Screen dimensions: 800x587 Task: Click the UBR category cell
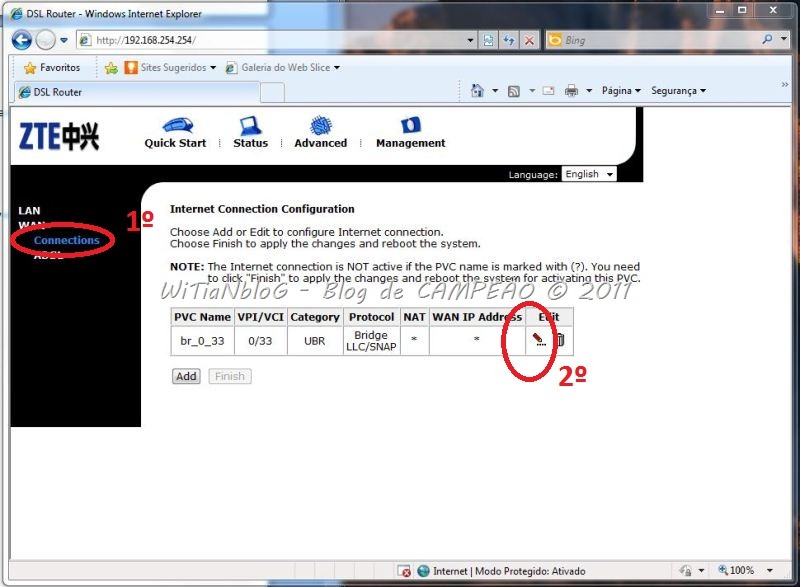coord(315,341)
